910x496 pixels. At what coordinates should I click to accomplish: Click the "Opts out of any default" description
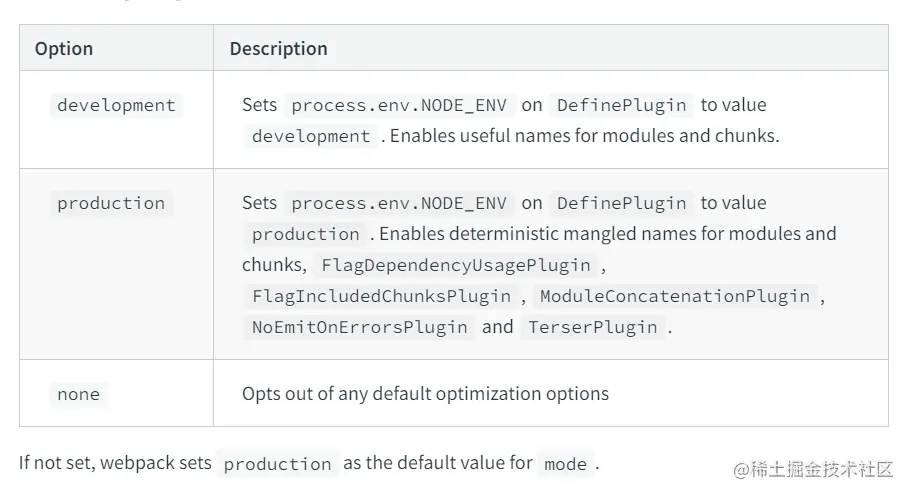pos(425,393)
